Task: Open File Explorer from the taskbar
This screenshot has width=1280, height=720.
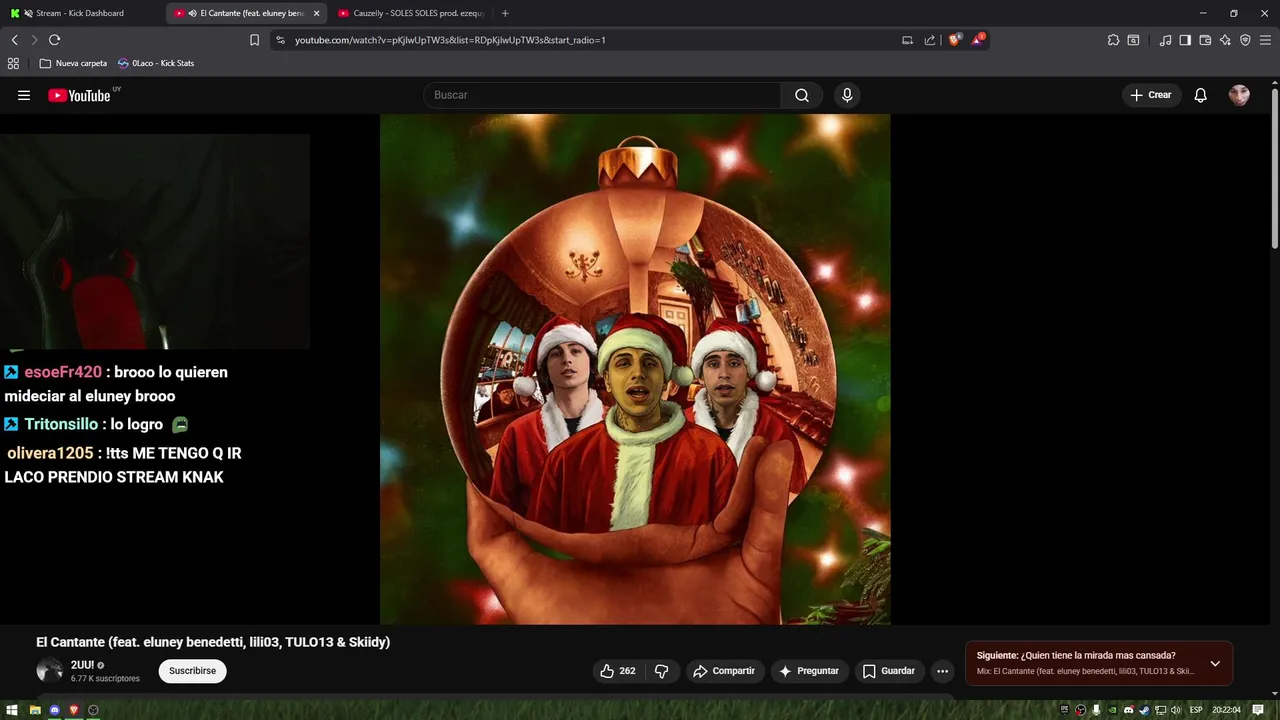Action: [35, 710]
